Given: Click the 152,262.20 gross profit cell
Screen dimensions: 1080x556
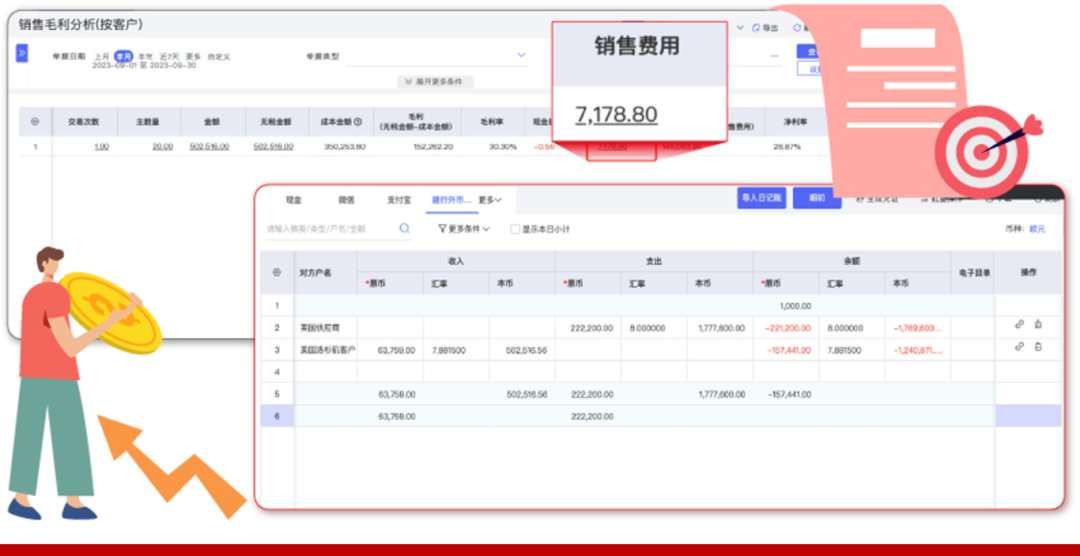Looking at the screenshot, I should 417,147.
